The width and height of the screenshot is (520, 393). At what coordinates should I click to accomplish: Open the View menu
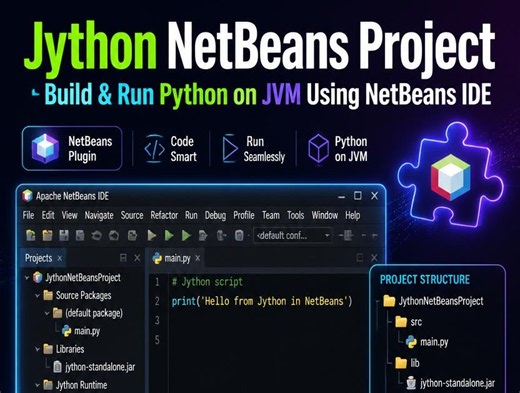[69, 215]
